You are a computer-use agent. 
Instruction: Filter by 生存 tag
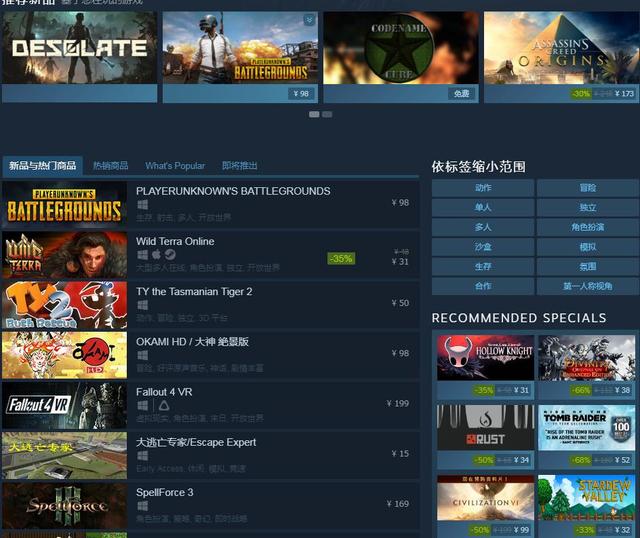pos(483,267)
